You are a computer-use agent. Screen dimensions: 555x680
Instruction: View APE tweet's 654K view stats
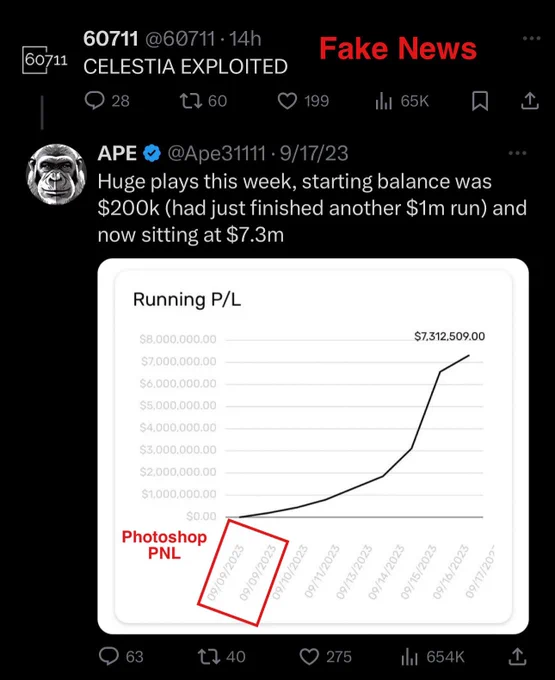pyautogui.click(x=433, y=656)
